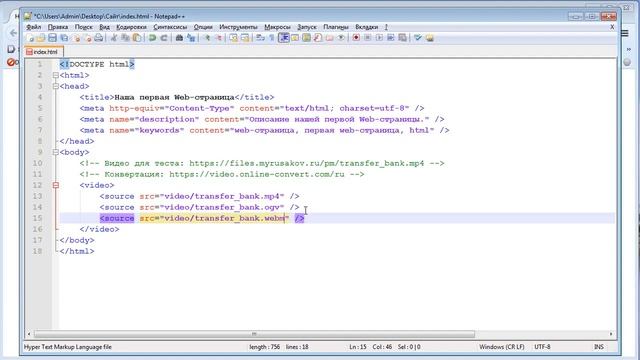This screenshot has width=640, height=360.
Task: Zoom out using the toolbar icon
Action: click(x=218, y=38)
